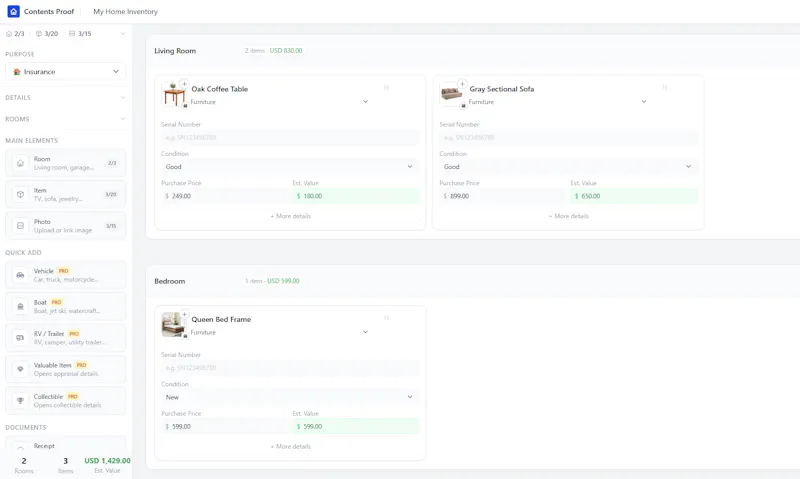This screenshot has width=800, height=479.
Task: Click Gray Sectional Sofa estimated value field
Action: coord(634,196)
